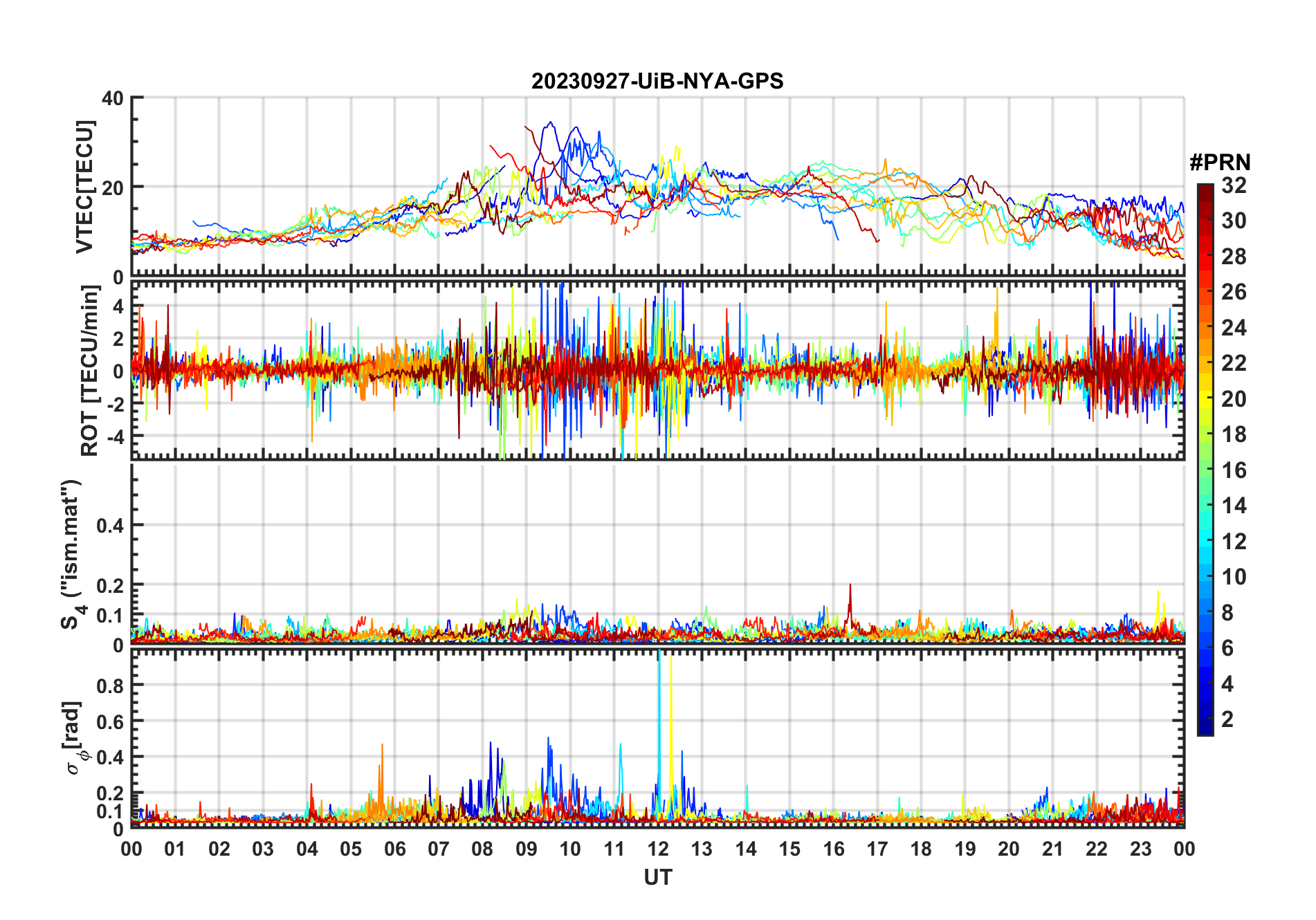
Task: Click the VTEC[TECU] y-axis label
Action: pos(84,187)
